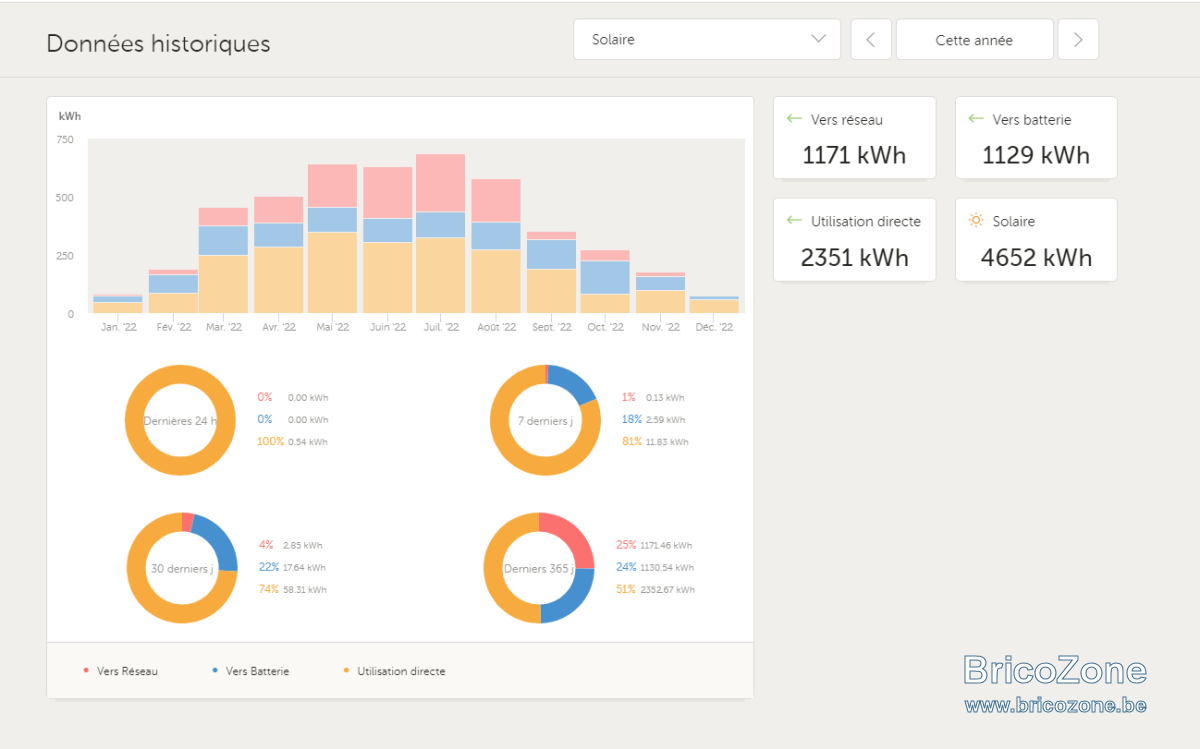This screenshot has height=749, width=1200.
Task: Click the Fév. '22 bar in chart
Action: [x=173, y=291]
